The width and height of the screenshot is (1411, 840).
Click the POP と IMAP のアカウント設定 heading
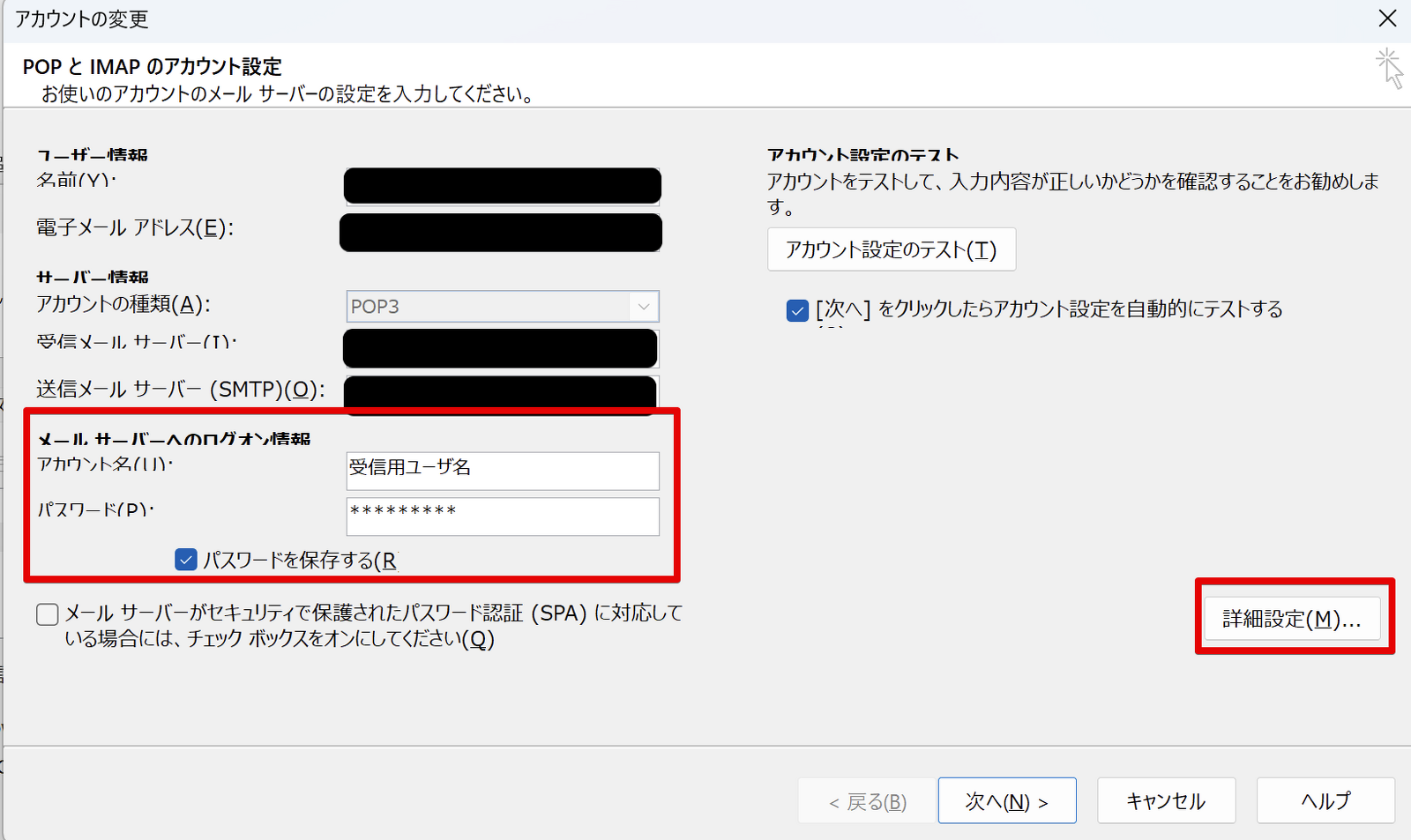[153, 67]
